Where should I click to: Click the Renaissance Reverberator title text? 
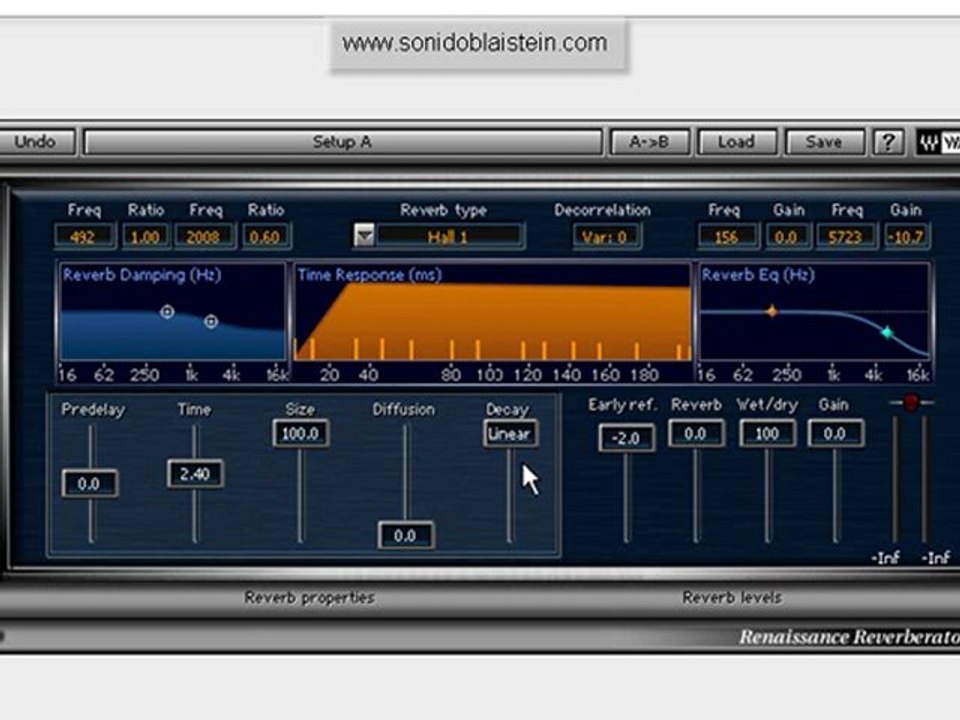click(x=850, y=637)
